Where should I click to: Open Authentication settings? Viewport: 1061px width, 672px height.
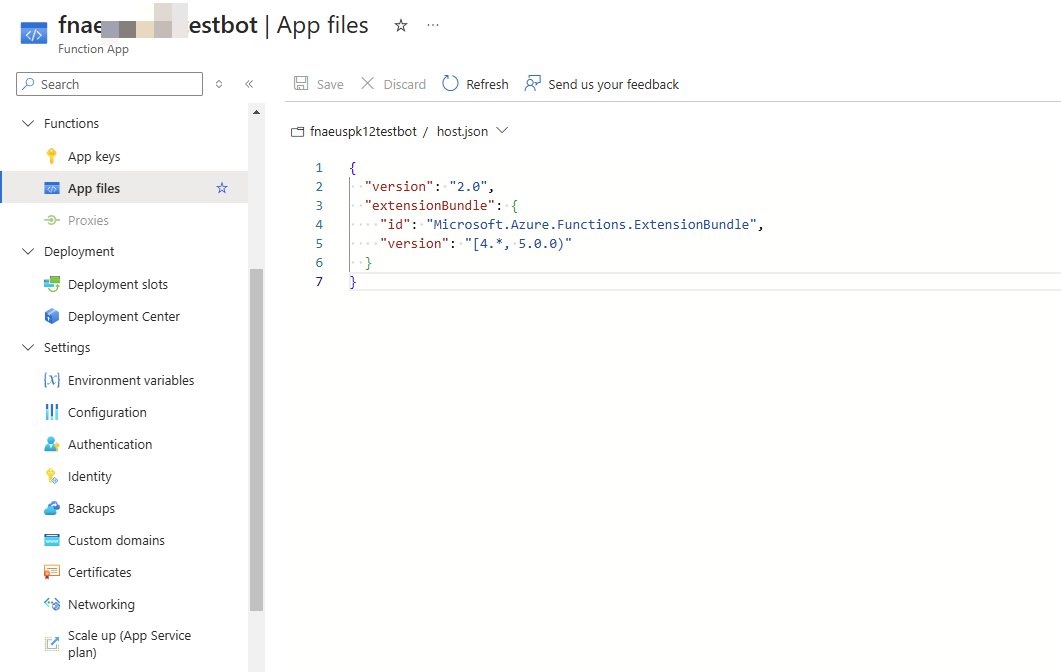pos(110,444)
